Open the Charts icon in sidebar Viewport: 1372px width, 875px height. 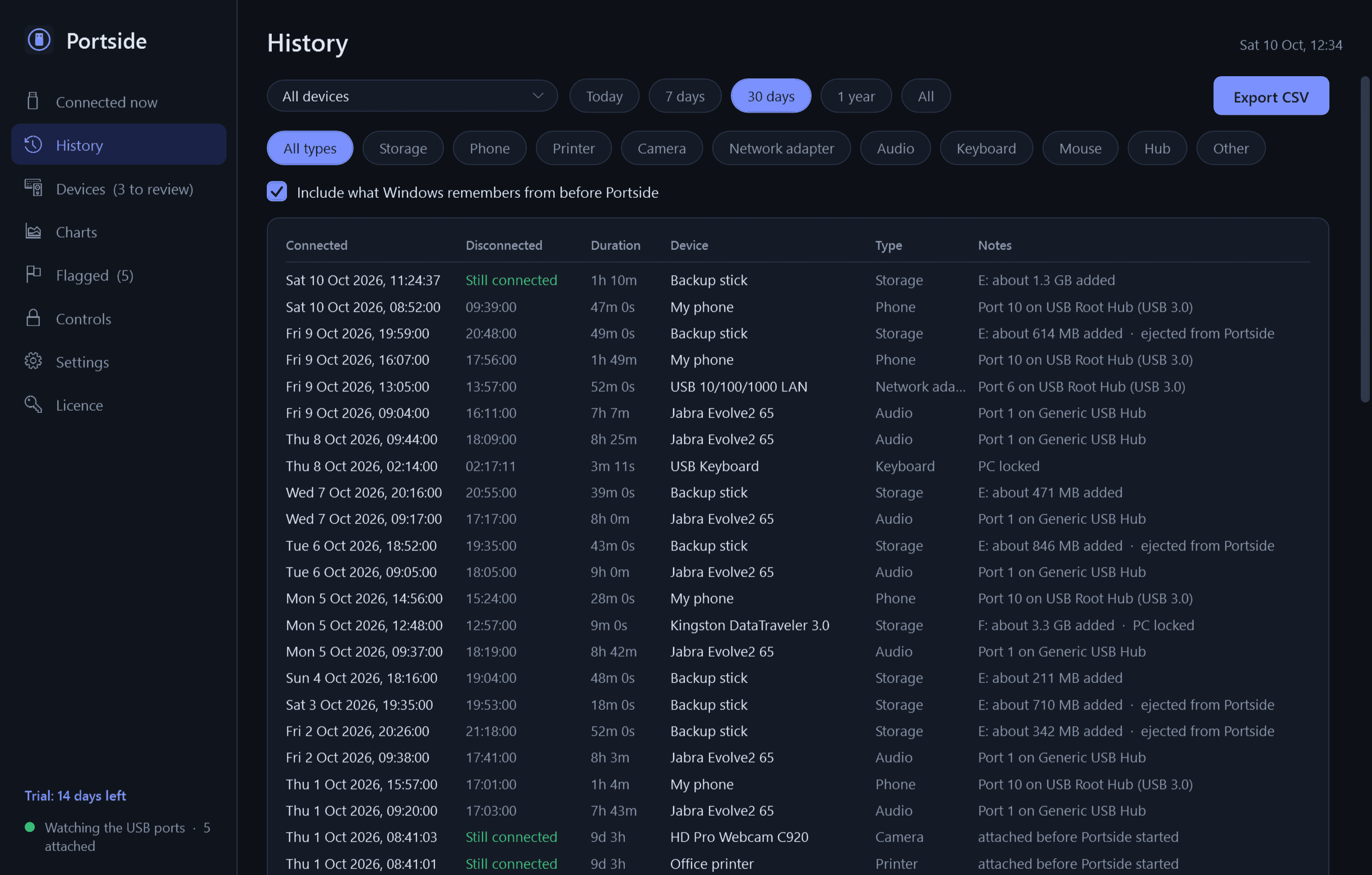pos(33,231)
